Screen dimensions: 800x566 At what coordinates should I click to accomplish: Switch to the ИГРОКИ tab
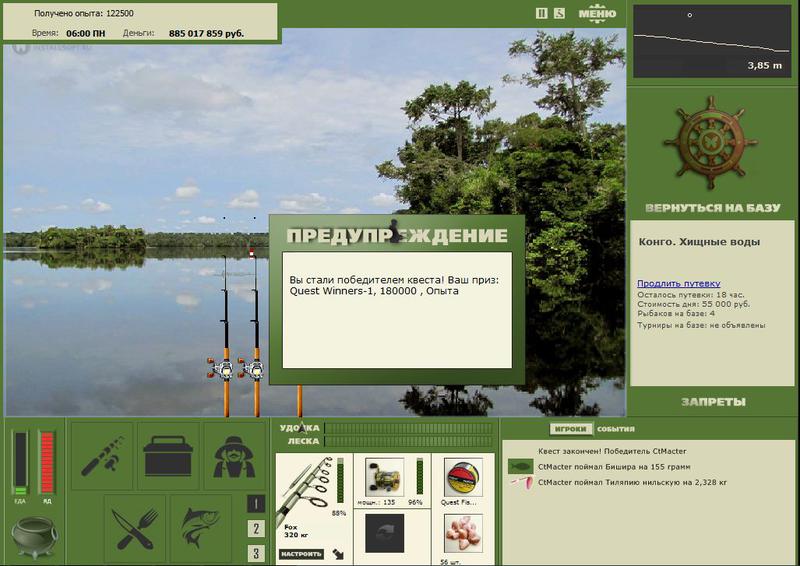[570, 429]
